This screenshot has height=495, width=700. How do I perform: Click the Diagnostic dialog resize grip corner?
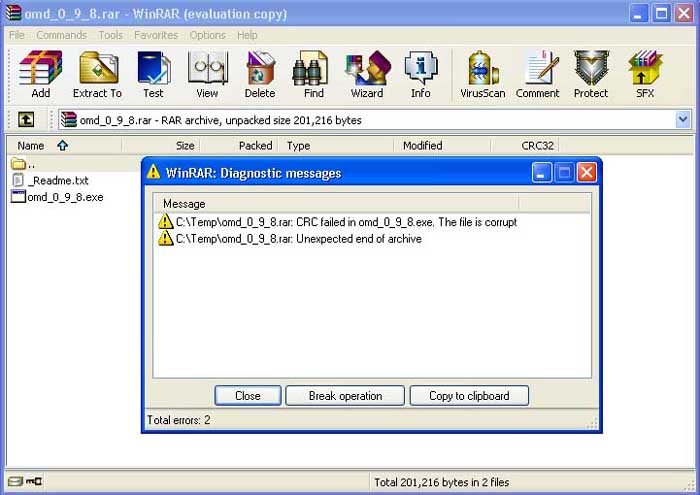(592, 424)
